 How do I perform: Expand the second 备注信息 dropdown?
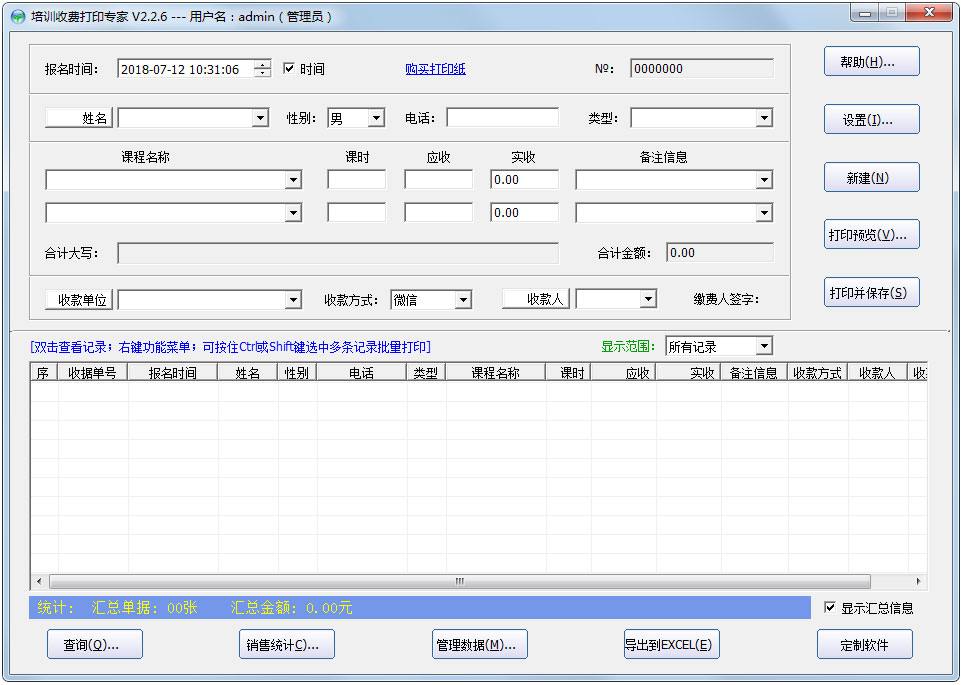(764, 213)
